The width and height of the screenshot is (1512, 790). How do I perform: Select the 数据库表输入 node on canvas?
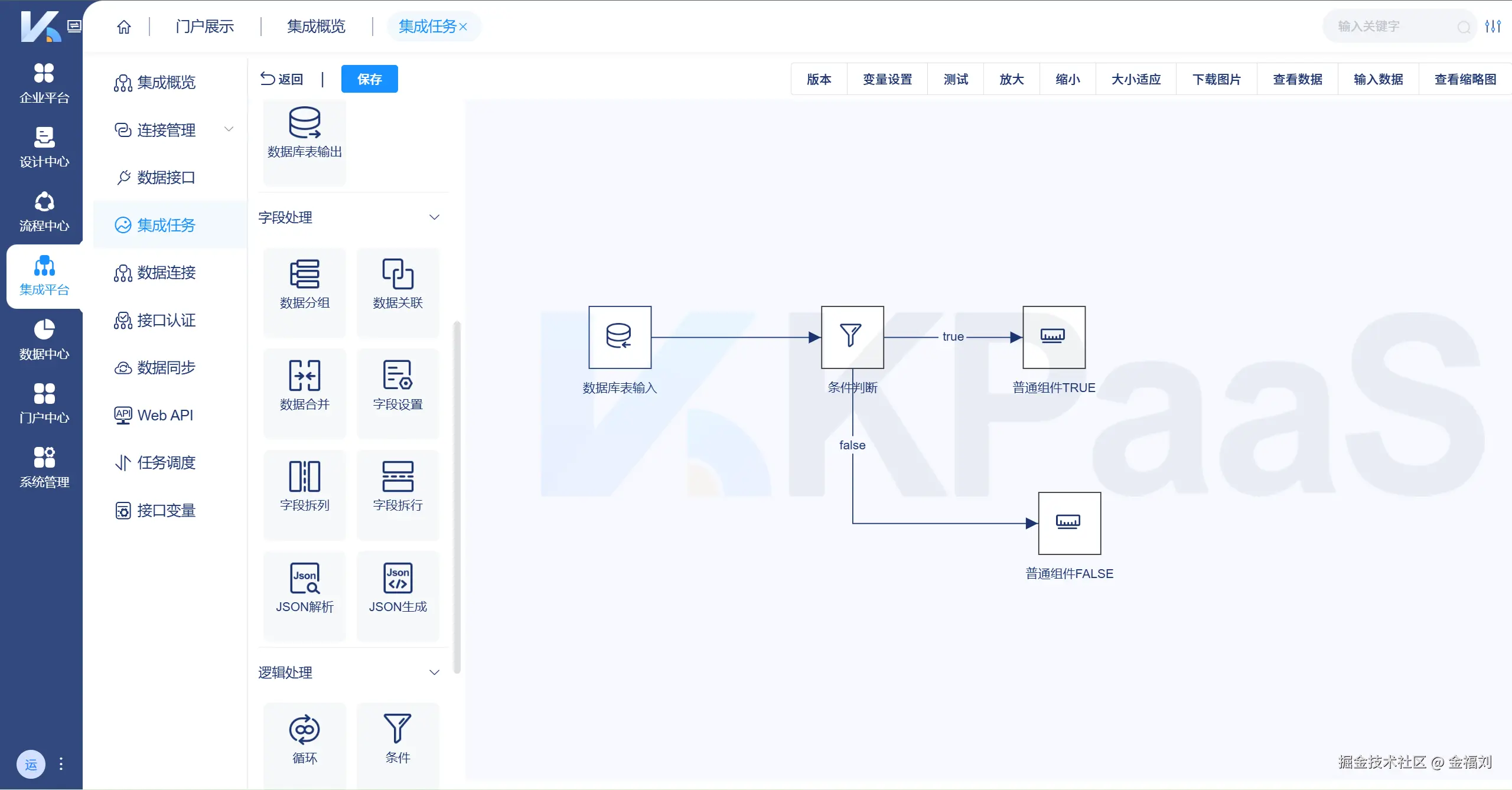(x=620, y=337)
